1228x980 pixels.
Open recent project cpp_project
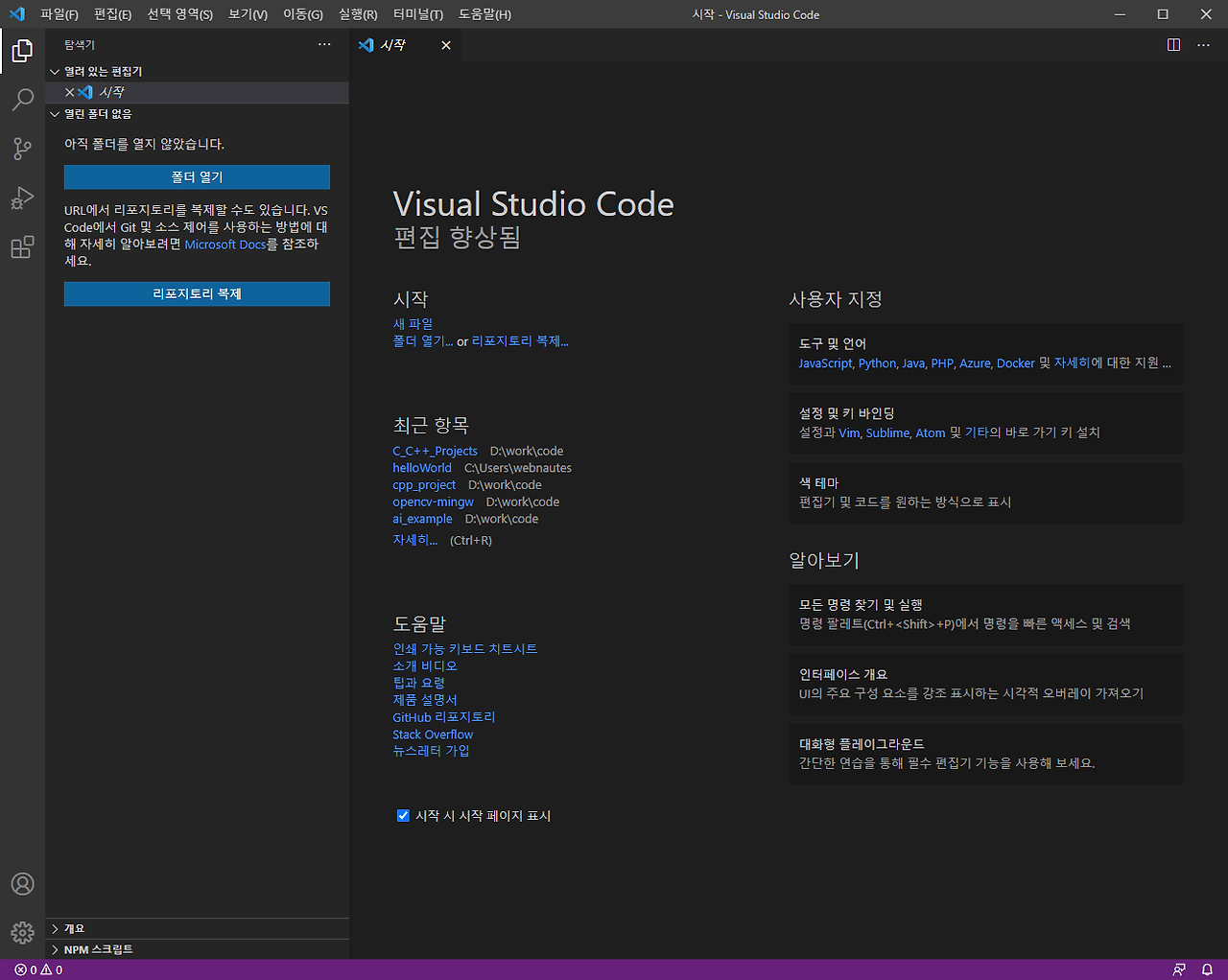(424, 485)
